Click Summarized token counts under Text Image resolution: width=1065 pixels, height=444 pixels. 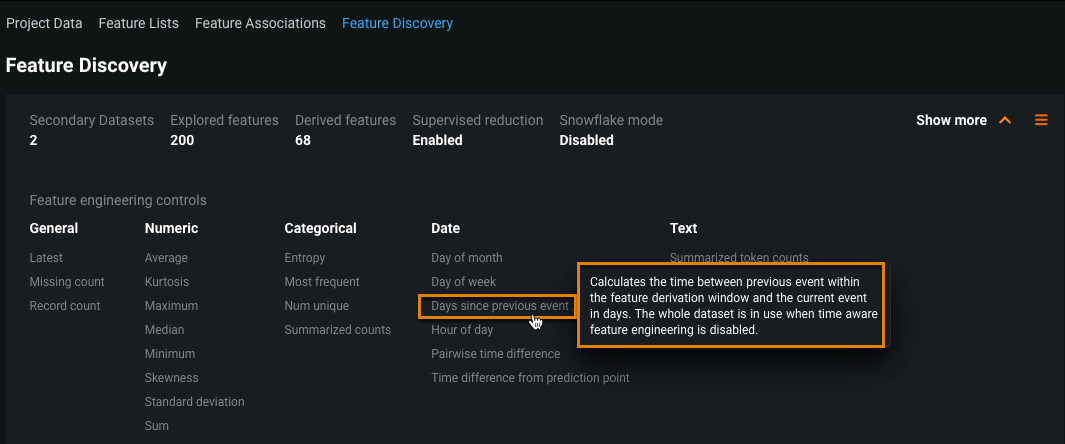739,258
